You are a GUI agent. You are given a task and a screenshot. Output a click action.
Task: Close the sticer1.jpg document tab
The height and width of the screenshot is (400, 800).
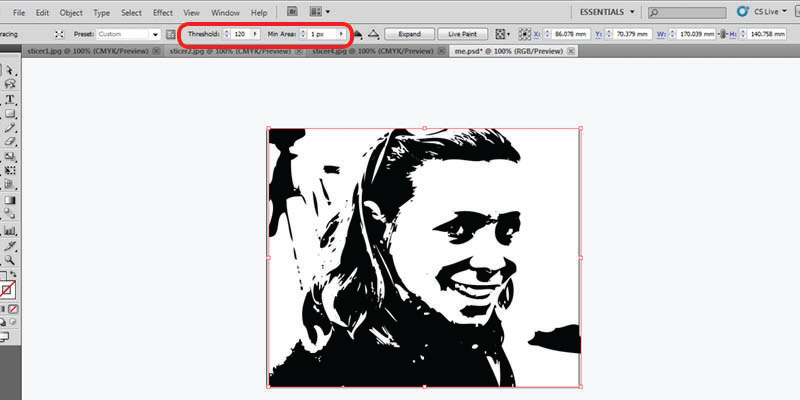pos(156,51)
